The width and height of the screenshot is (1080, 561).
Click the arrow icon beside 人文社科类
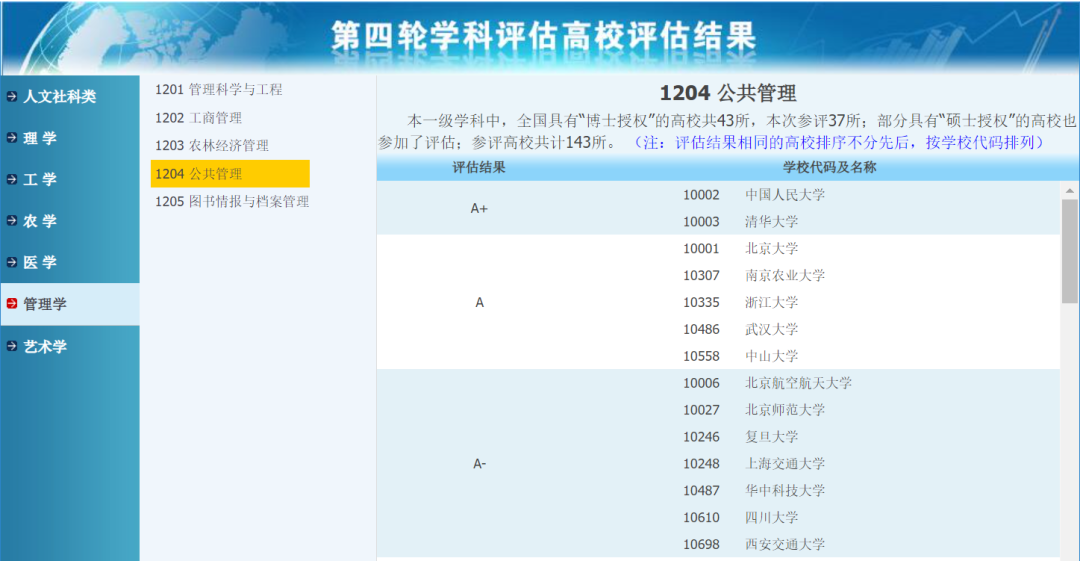click(x=12, y=96)
